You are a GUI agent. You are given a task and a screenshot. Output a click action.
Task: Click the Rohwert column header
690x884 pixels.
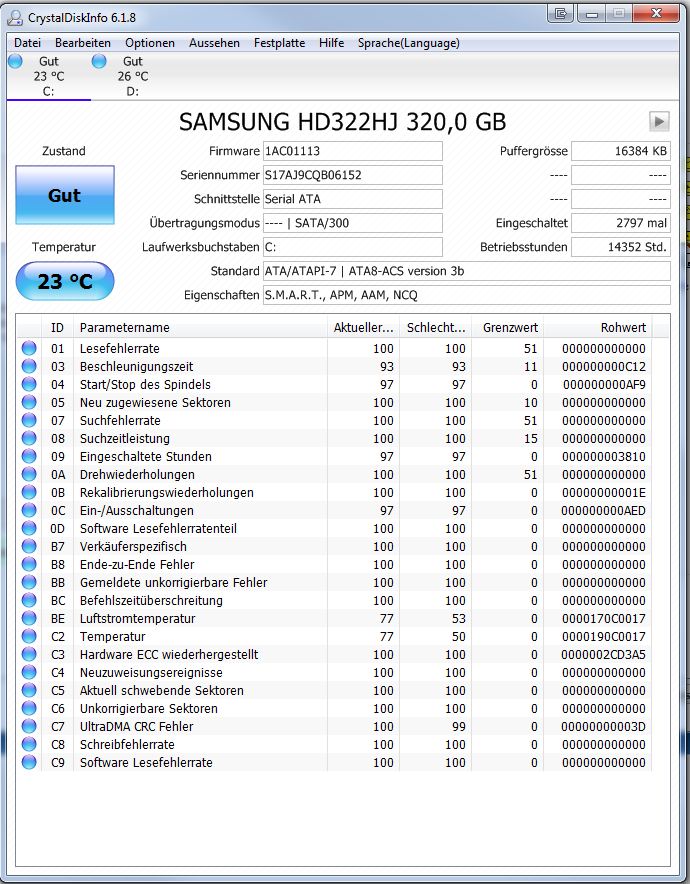click(598, 328)
